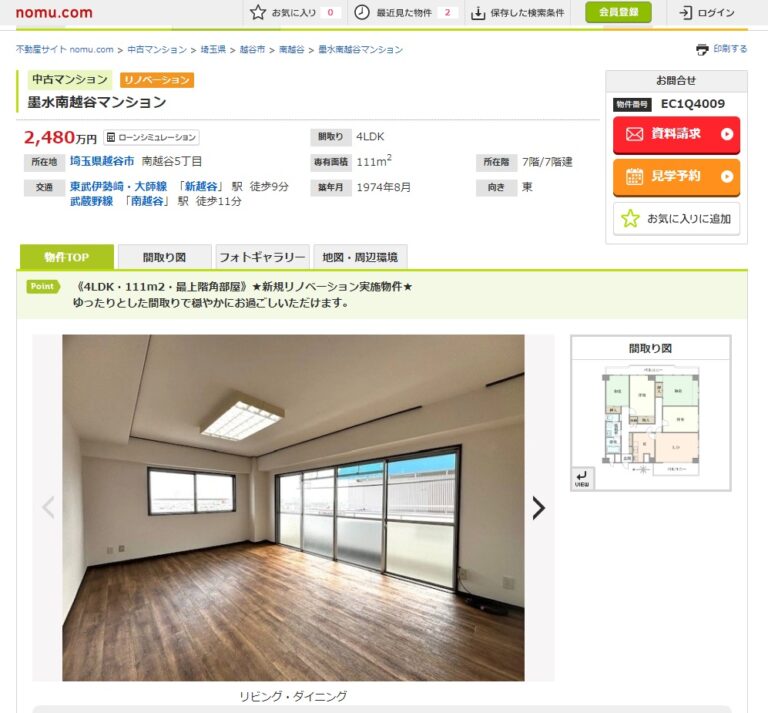The width and height of the screenshot is (768, 713).
Task: Follow the 埼玉県越谷市 location link
Action: pos(102,161)
